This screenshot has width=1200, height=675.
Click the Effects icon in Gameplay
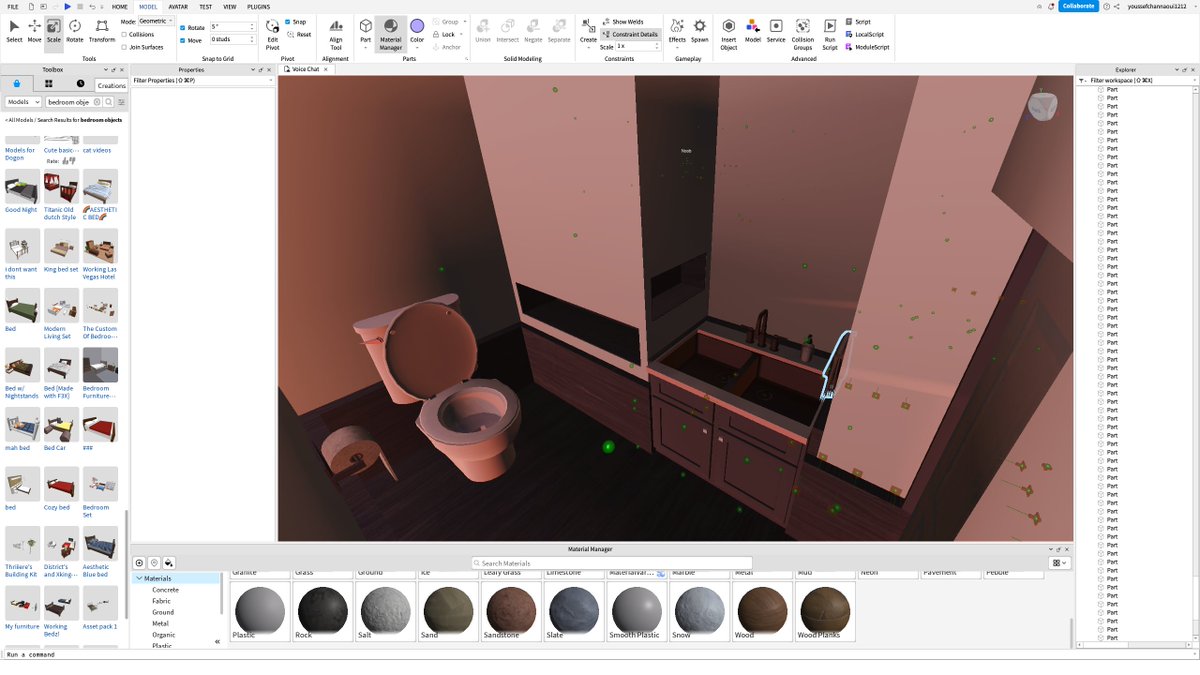[x=677, y=26]
